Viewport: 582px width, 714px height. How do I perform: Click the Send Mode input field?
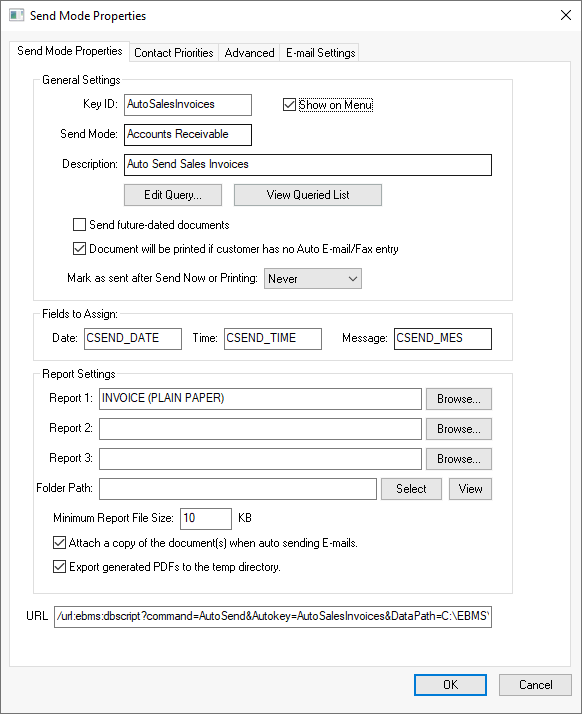(x=188, y=135)
